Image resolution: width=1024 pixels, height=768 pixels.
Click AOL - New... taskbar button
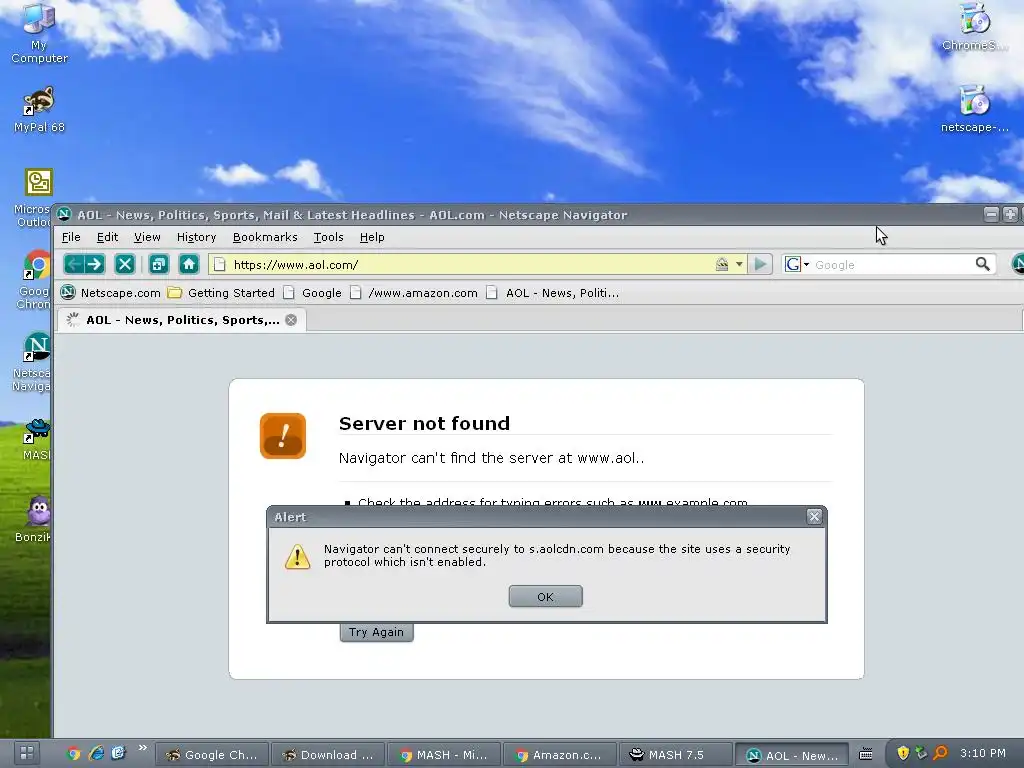(x=792, y=755)
